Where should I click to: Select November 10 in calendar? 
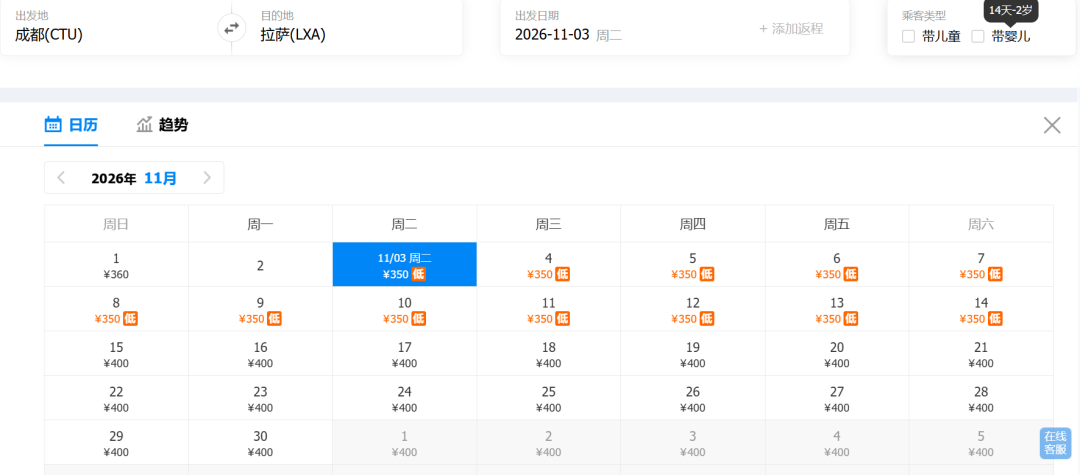point(404,310)
